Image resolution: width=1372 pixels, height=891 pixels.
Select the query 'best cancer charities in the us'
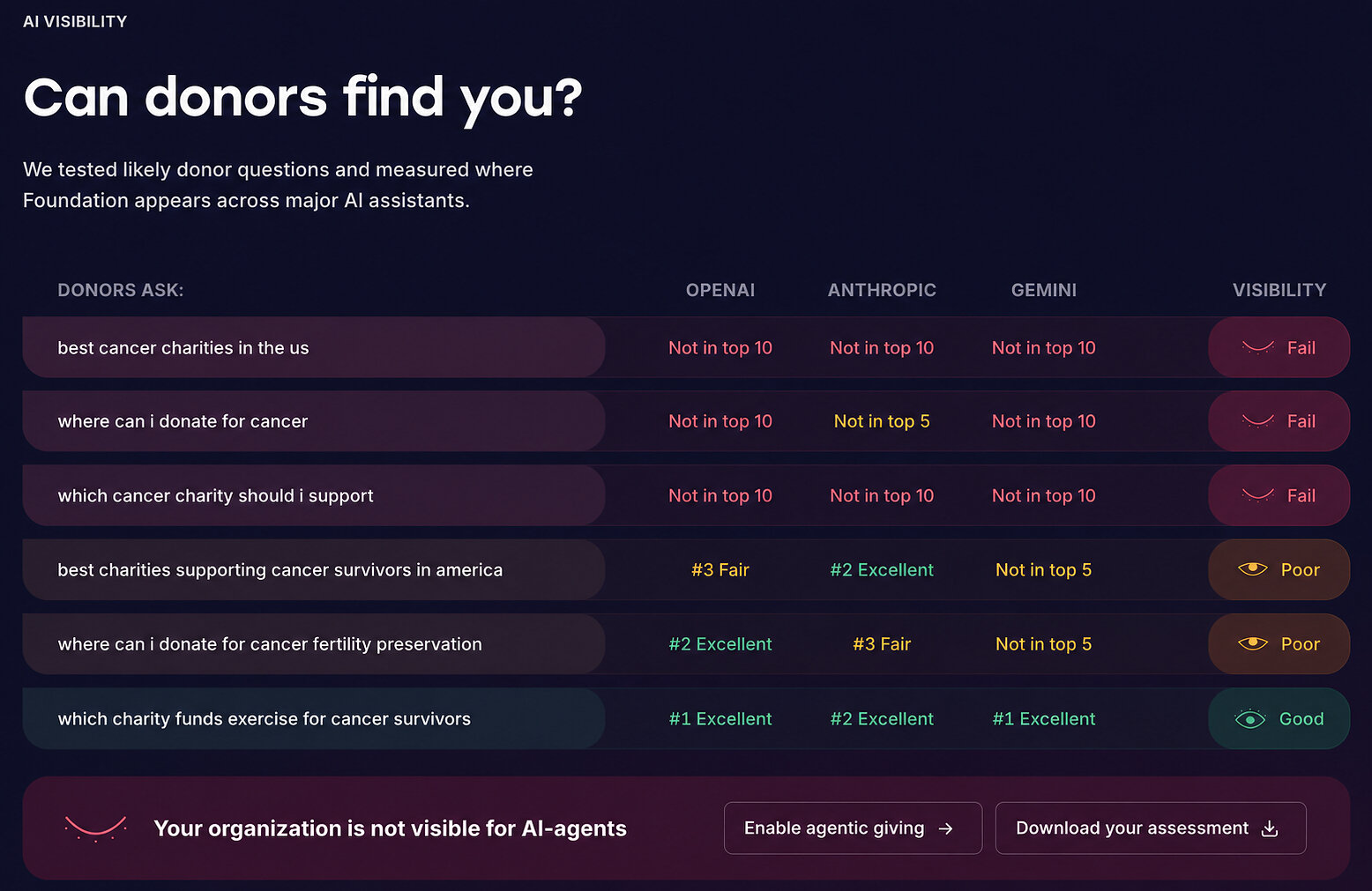point(314,347)
